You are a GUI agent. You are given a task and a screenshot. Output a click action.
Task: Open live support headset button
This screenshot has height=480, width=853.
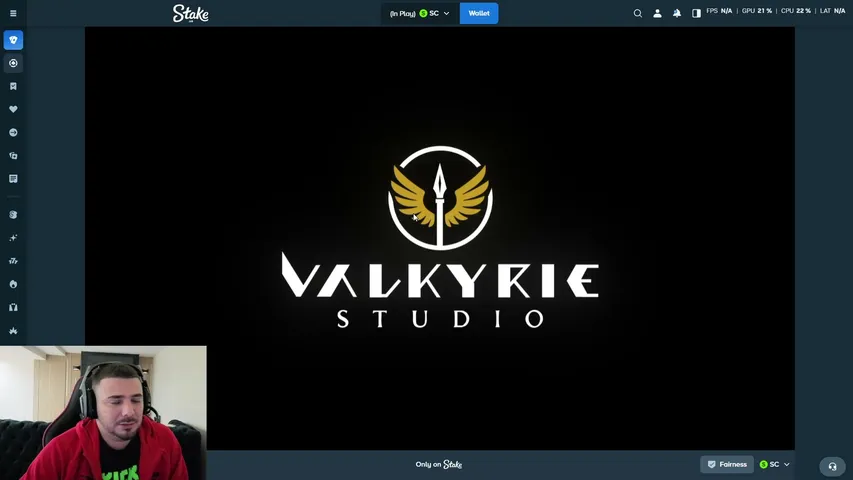tap(832, 466)
